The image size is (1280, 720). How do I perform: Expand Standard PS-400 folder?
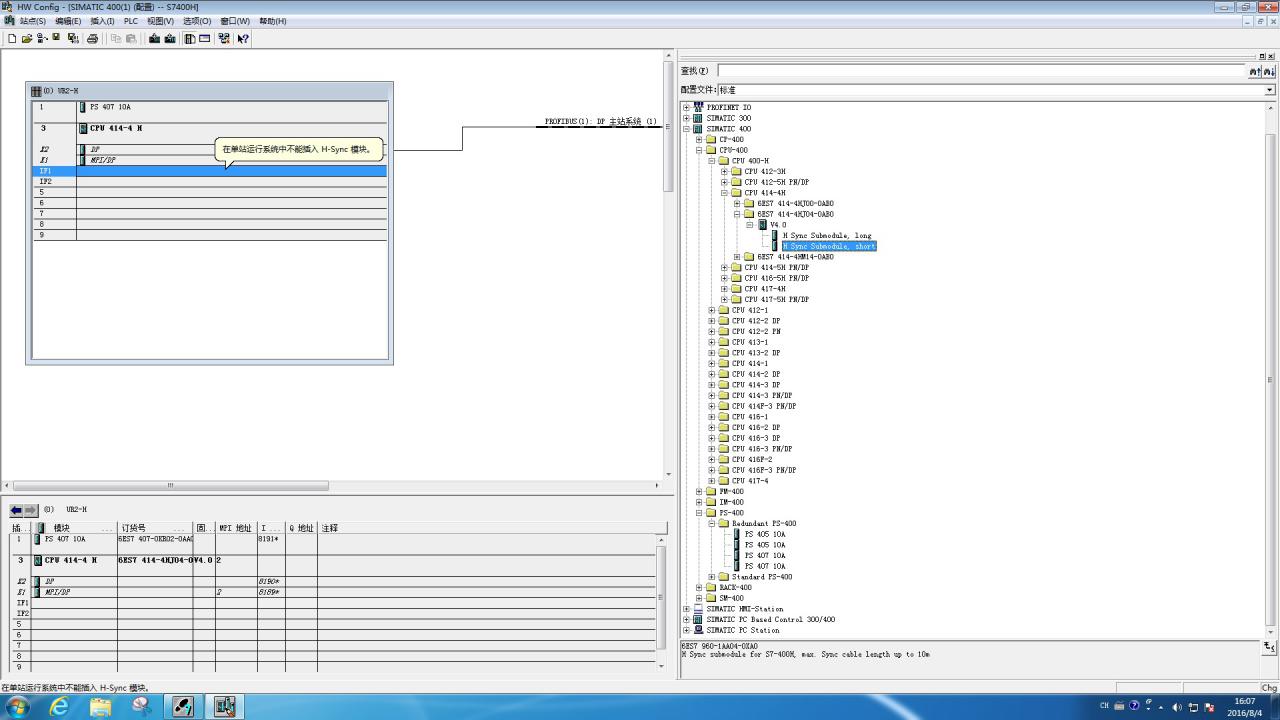pyautogui.click(x=712, y=577)
